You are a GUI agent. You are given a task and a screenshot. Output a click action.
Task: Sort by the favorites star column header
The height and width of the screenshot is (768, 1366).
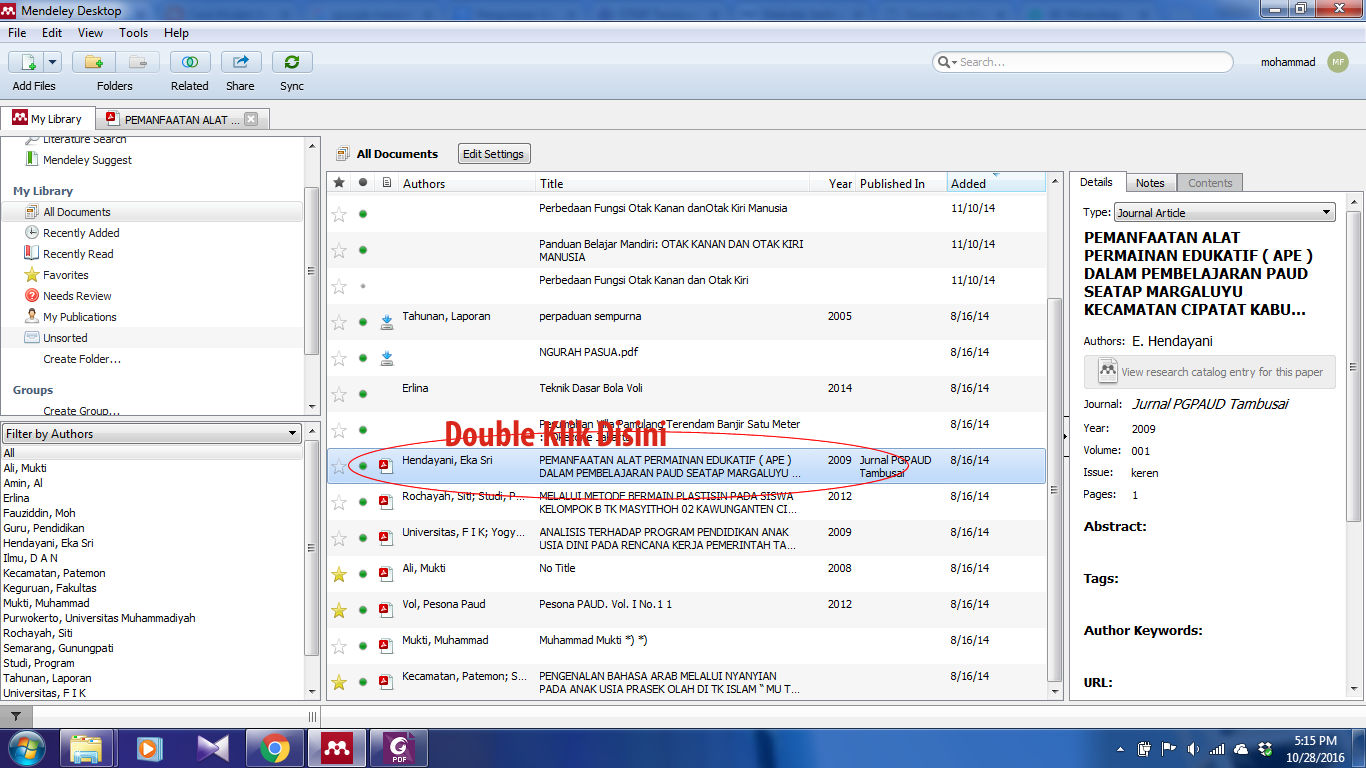[339, 183]
